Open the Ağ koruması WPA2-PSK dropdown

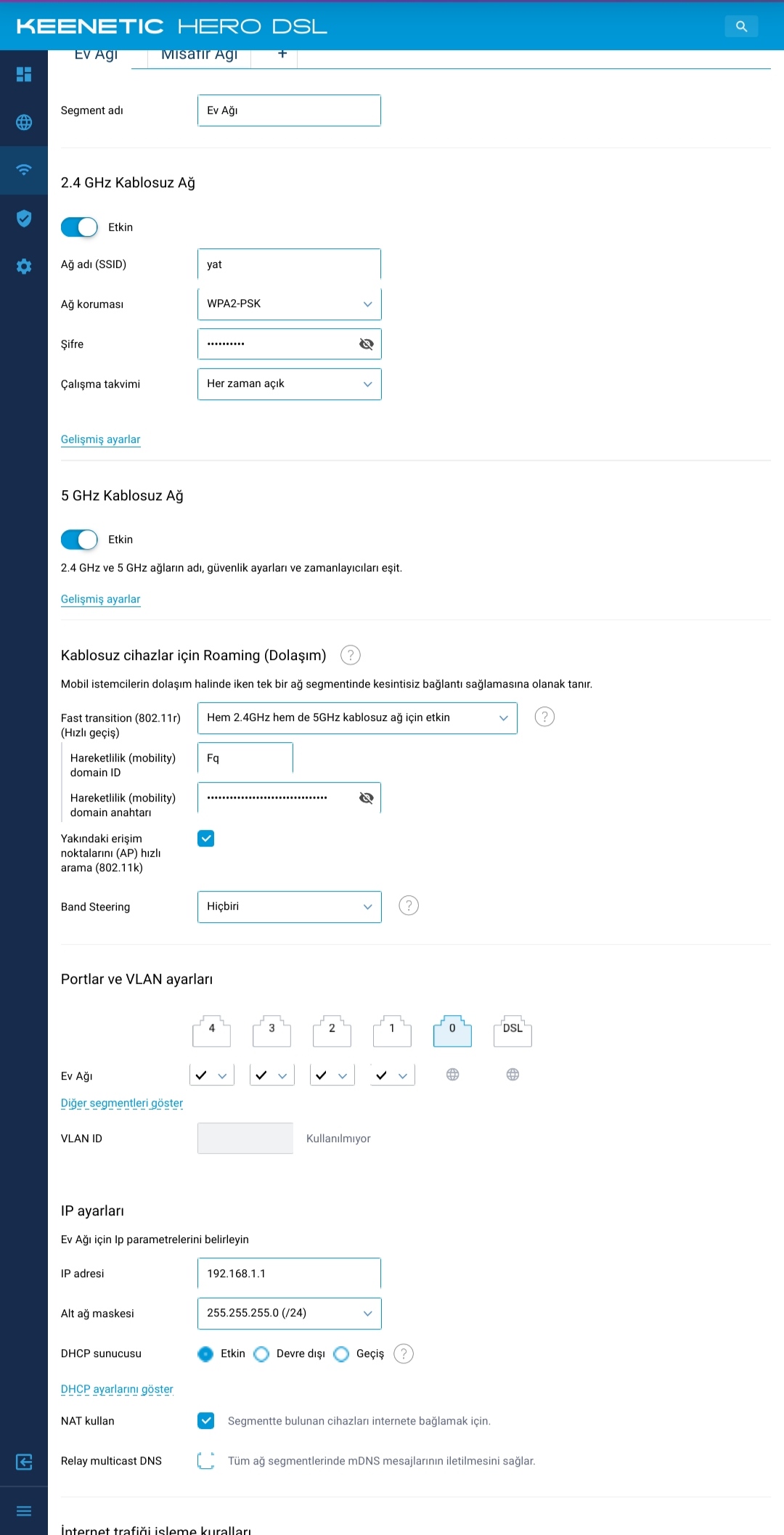[290, 304]
